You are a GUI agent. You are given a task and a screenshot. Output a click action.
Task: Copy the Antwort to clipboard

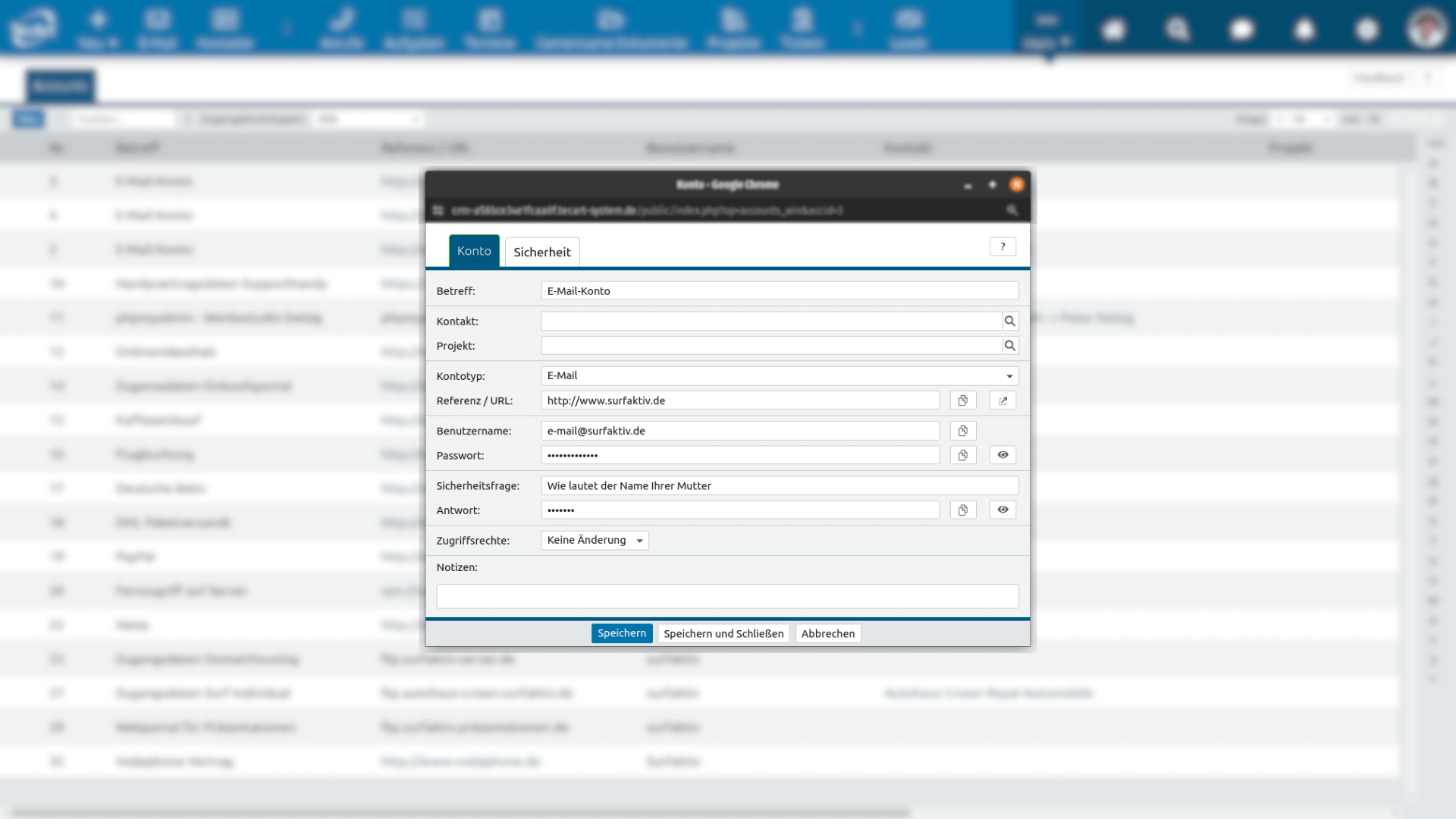point(962,510)
